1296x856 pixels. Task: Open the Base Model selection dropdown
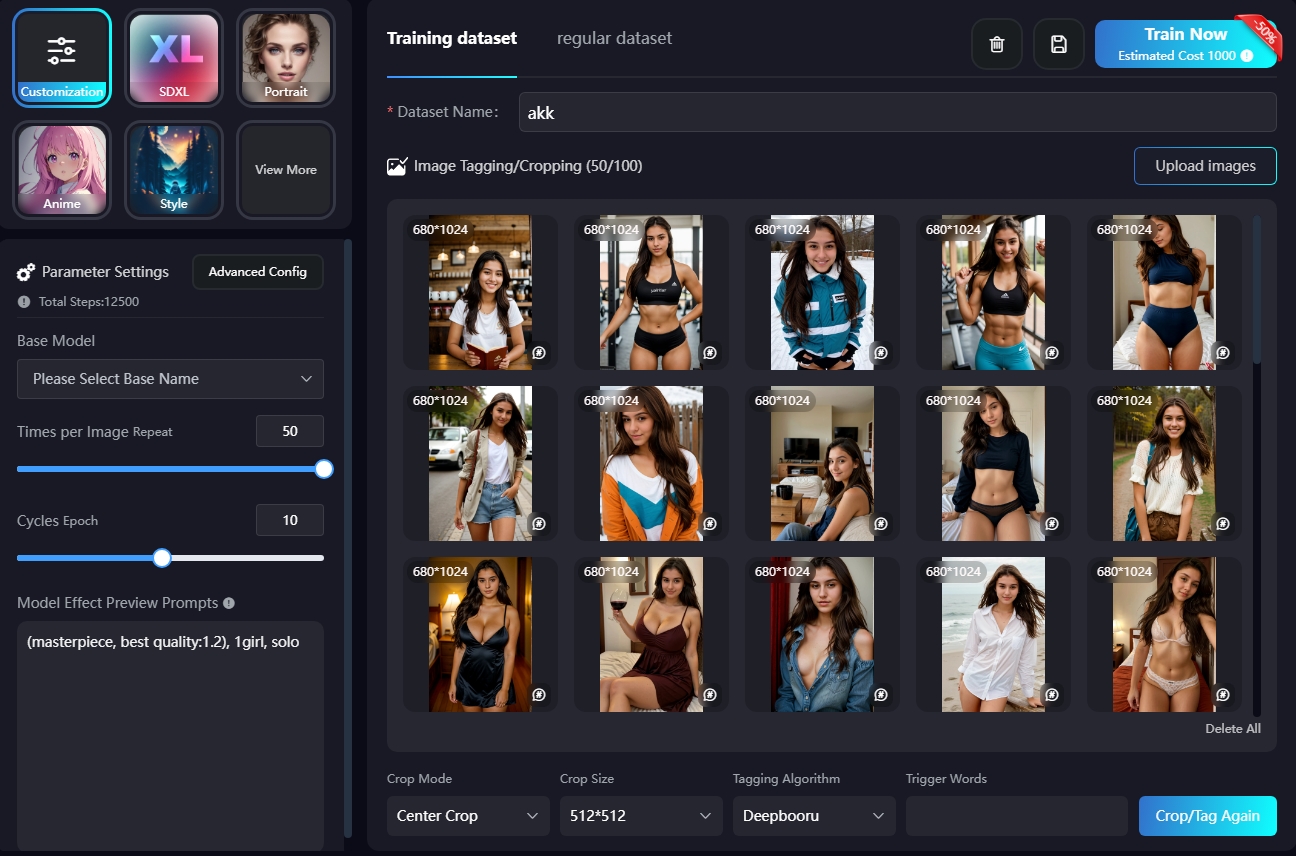pyautogui.click(x=170, y=379)
